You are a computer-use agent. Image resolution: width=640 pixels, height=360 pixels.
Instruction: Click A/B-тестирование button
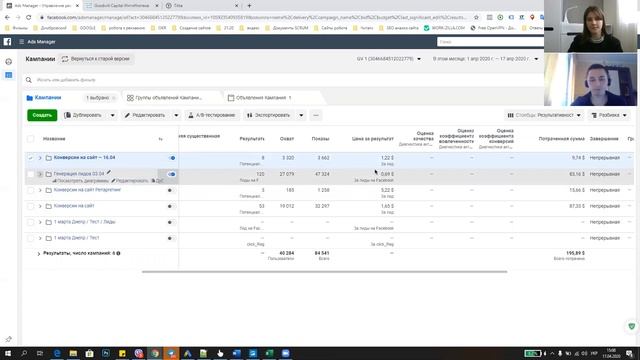[x=211, y=116]
